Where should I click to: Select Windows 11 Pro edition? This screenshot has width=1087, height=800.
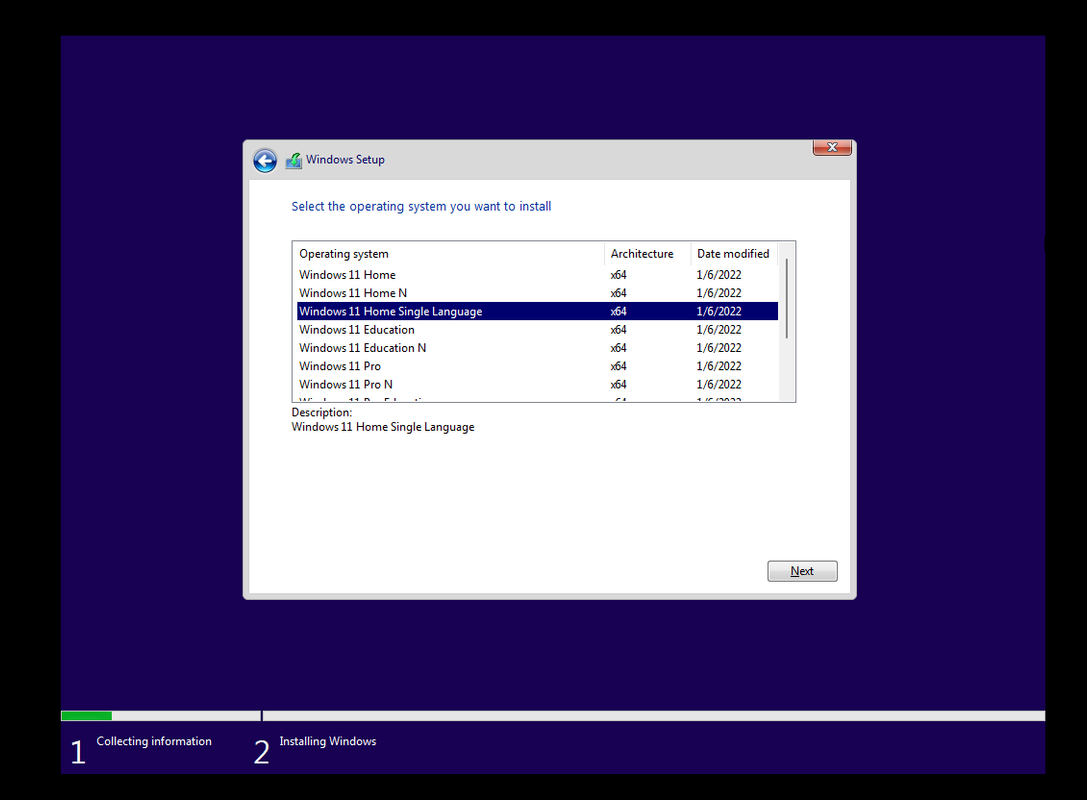coord(537,366)
